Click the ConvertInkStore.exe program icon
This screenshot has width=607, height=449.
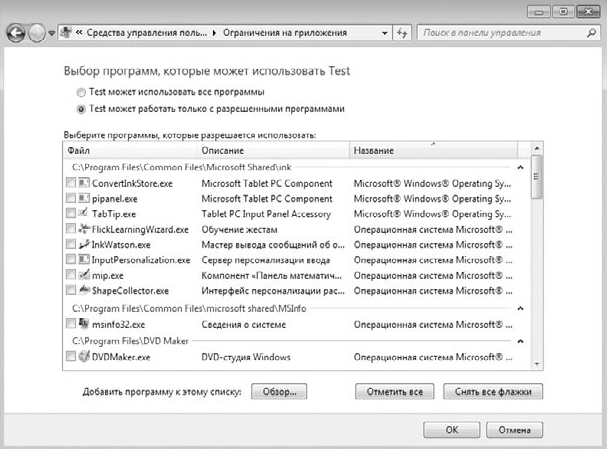pos(84,182)
